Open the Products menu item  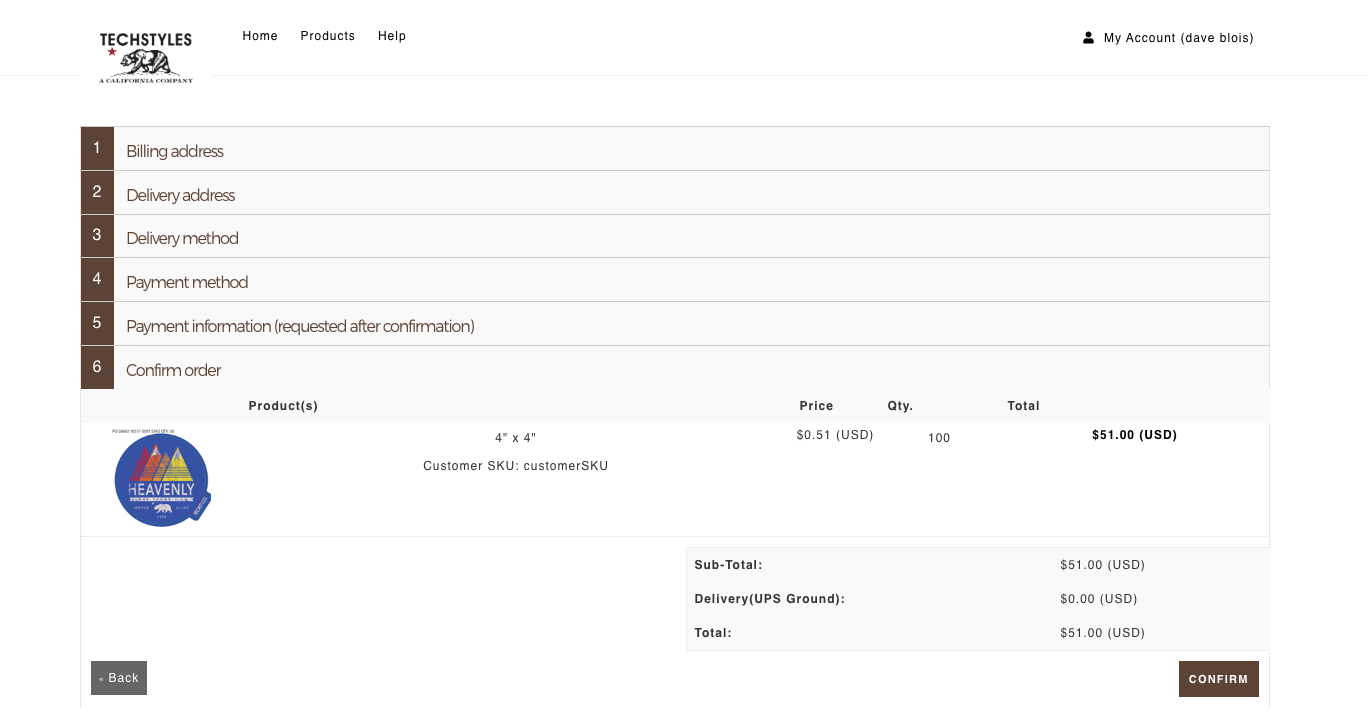(x=328, y=36)
